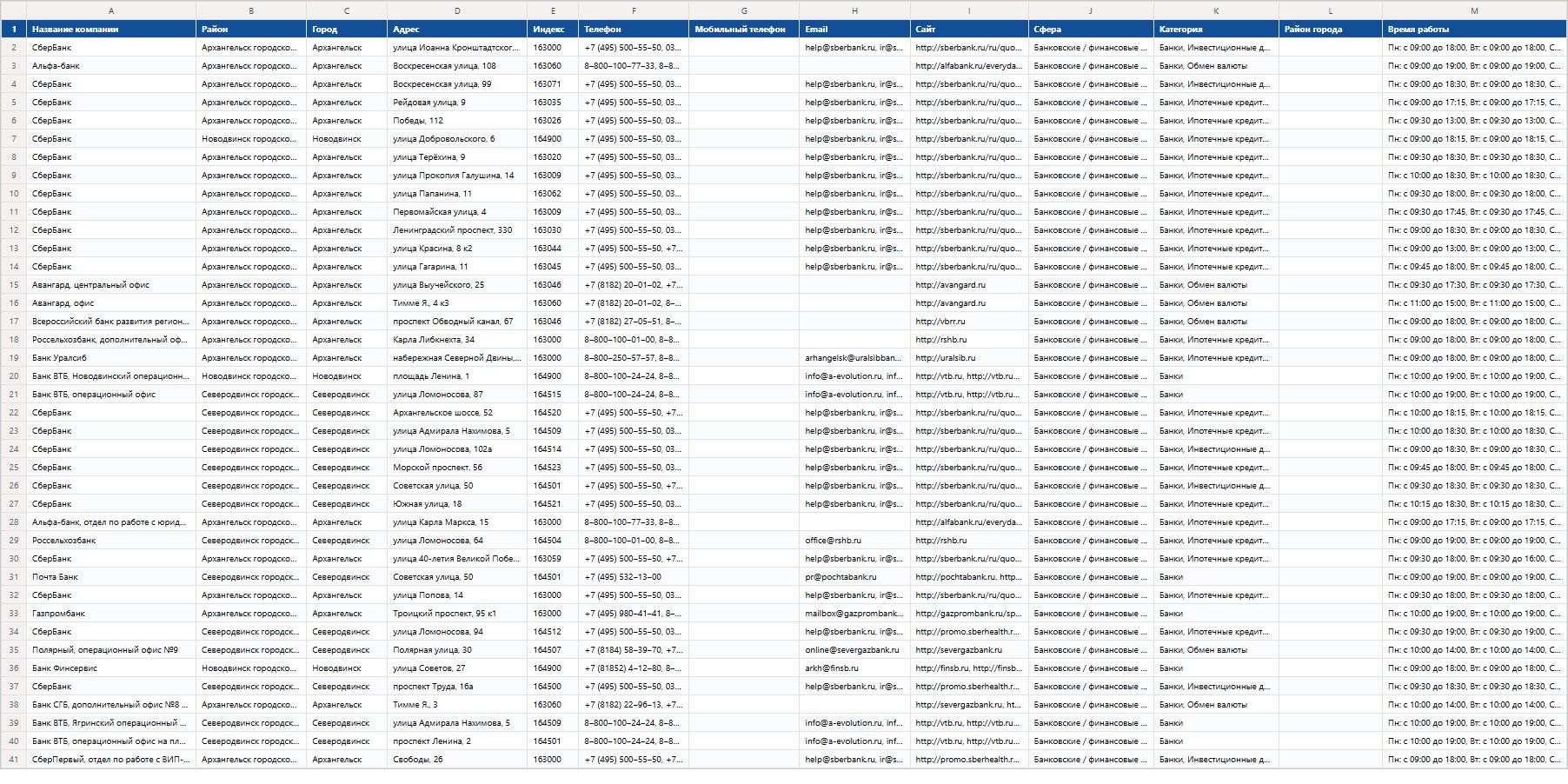The image size is (1568, 784).
Task: Click address 'Морской проспект, 56'
Action: click(x=457, y=468)
